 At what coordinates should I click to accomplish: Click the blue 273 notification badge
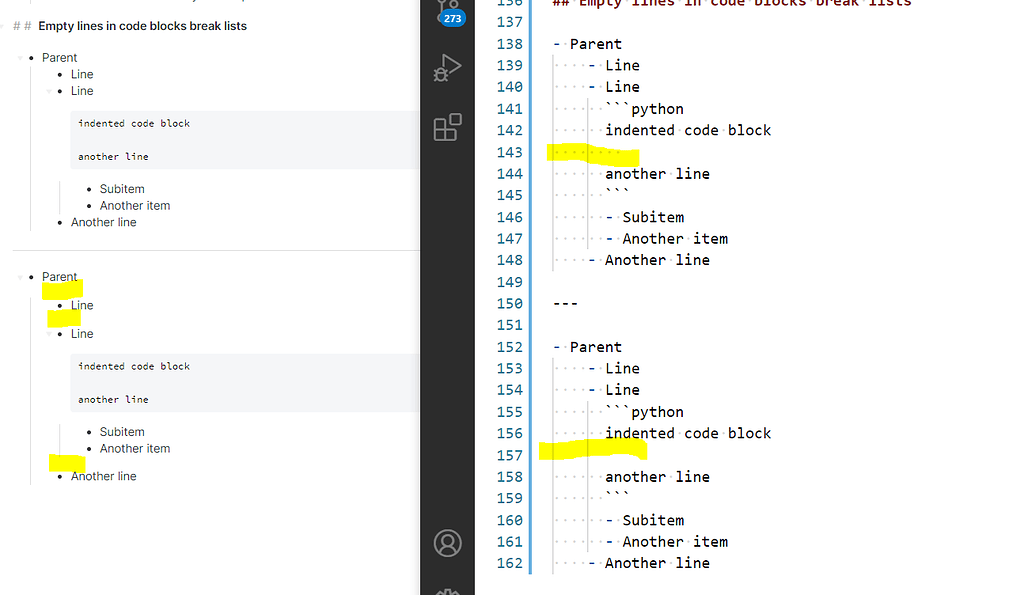pyautogui.click(x=451, y=17)
